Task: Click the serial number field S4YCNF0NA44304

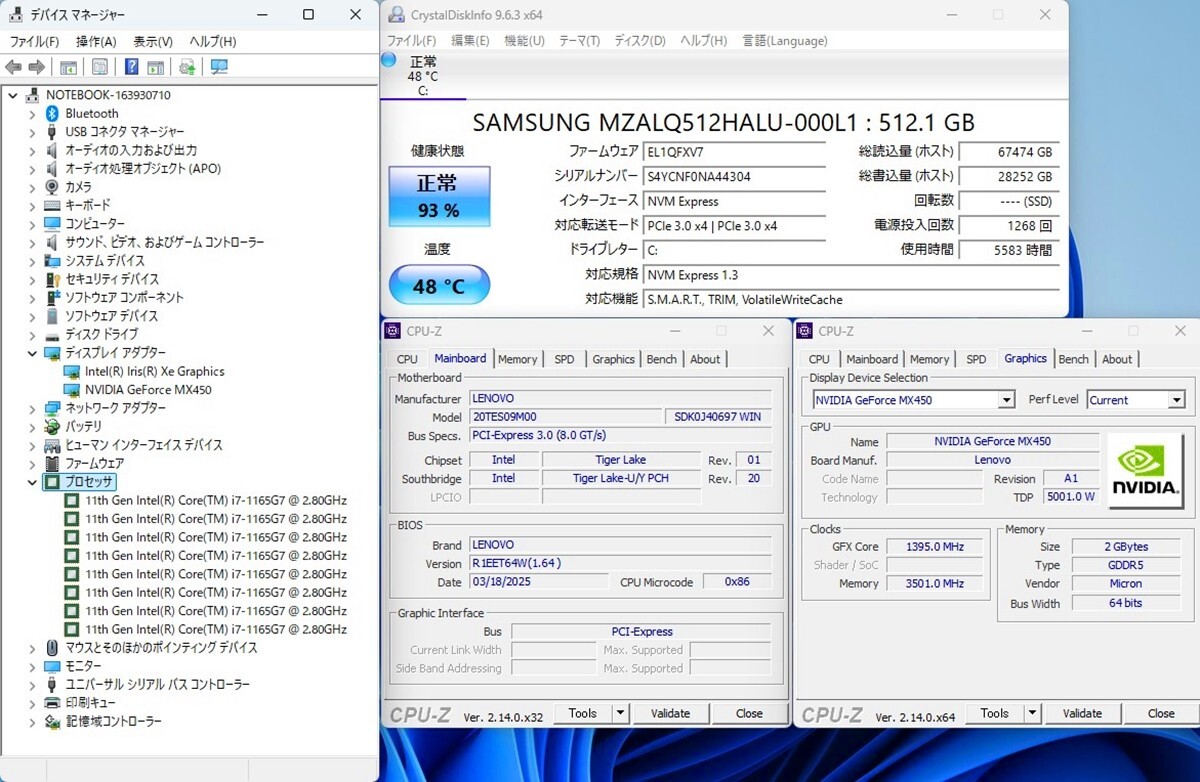Action: (x=735, y=177)
